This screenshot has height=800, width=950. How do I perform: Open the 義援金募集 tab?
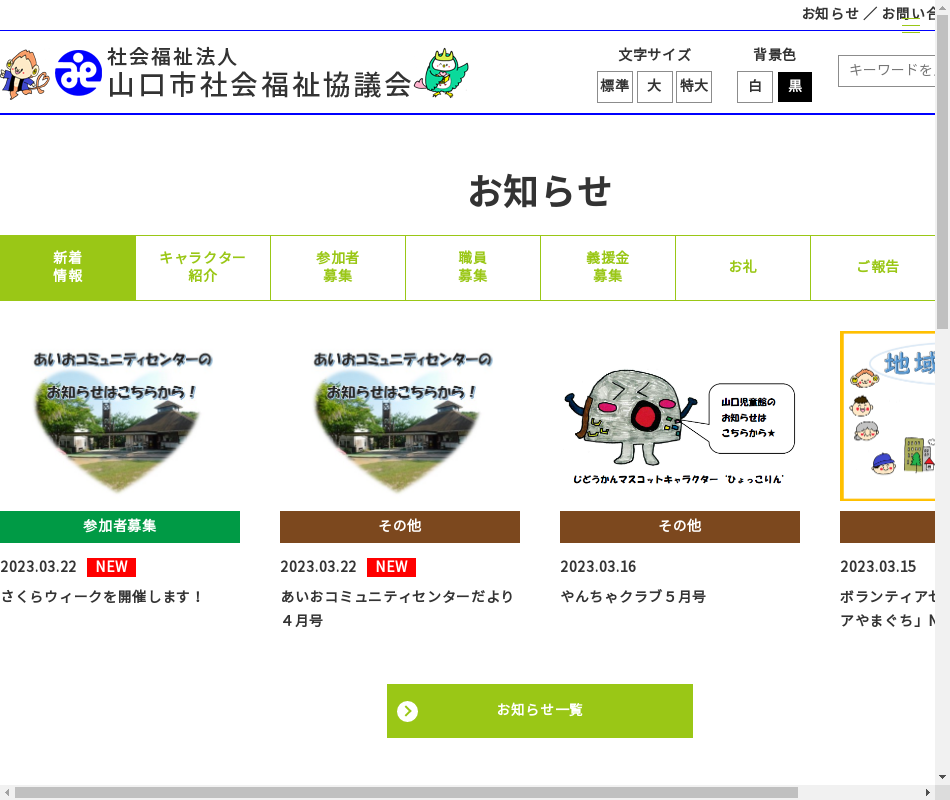coord(608,268)
